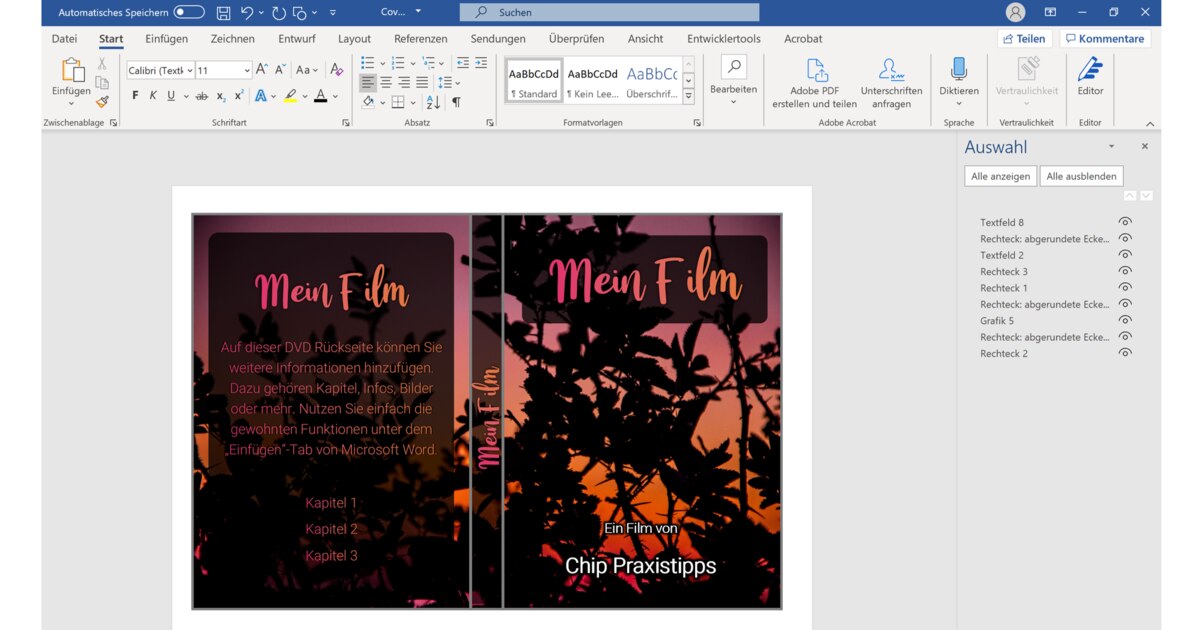The height and width of the screenshot is (630, 1204).
Task: Expand the Formatvorlagen styles gallery
Action: click(688, 96)
